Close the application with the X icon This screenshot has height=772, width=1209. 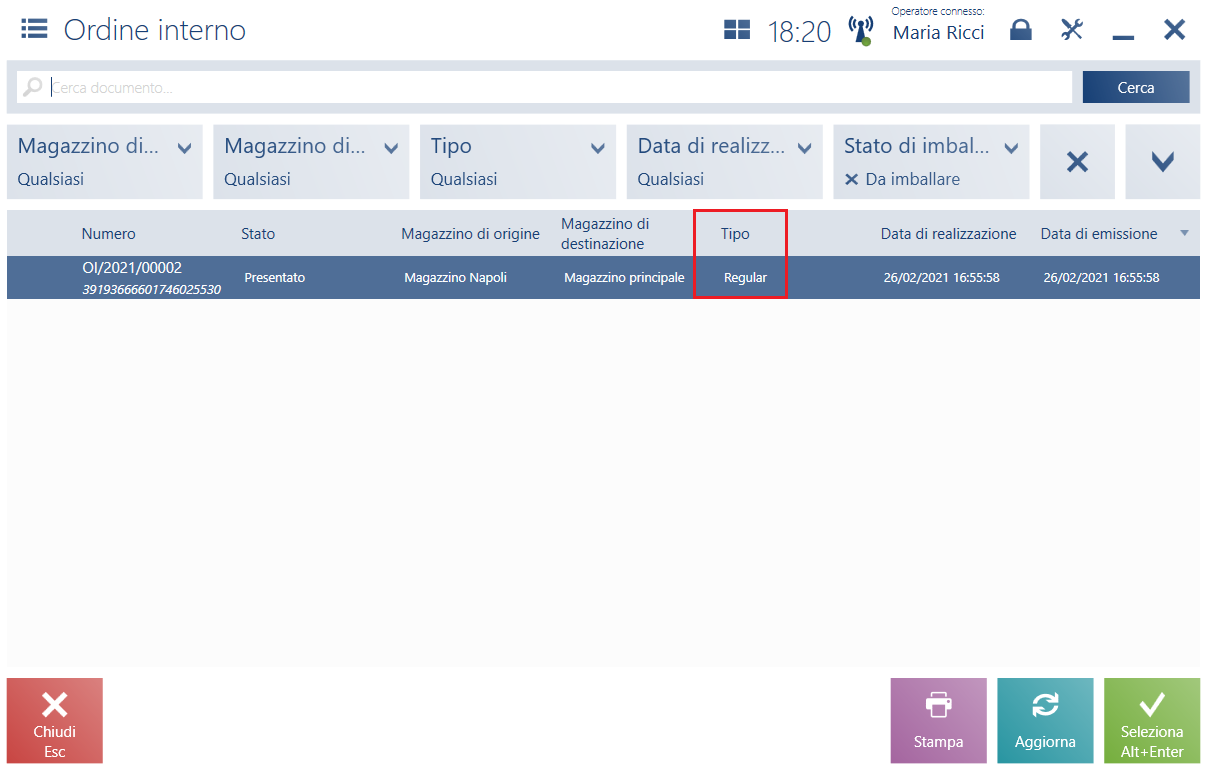(x=1174, y=30)
